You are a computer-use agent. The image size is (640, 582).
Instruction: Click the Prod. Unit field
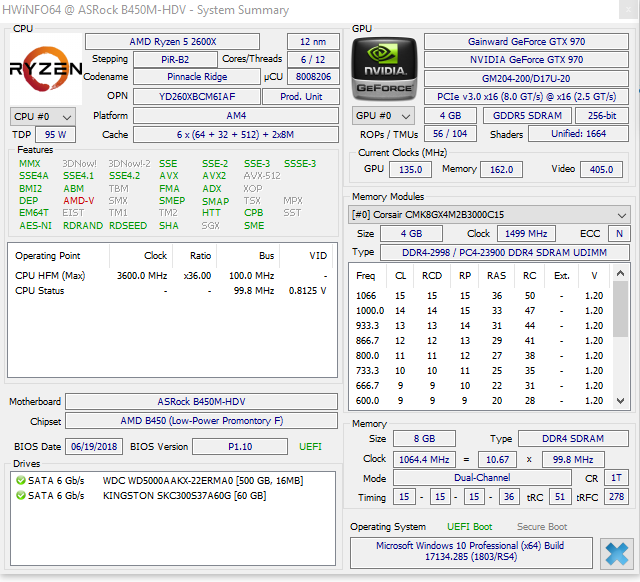[x=301, y=97]
